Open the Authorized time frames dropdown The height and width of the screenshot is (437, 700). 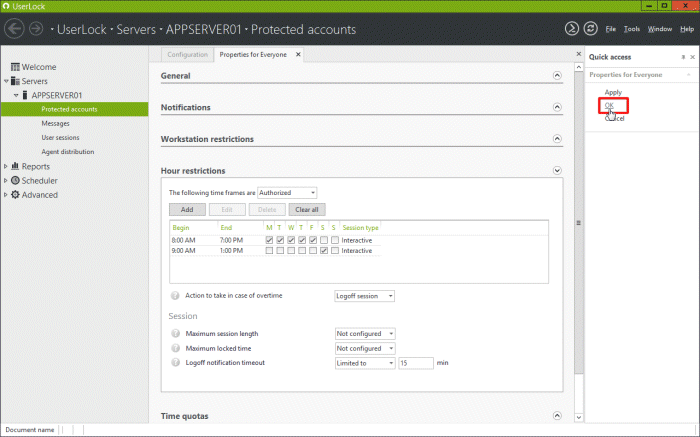point(287,192)
